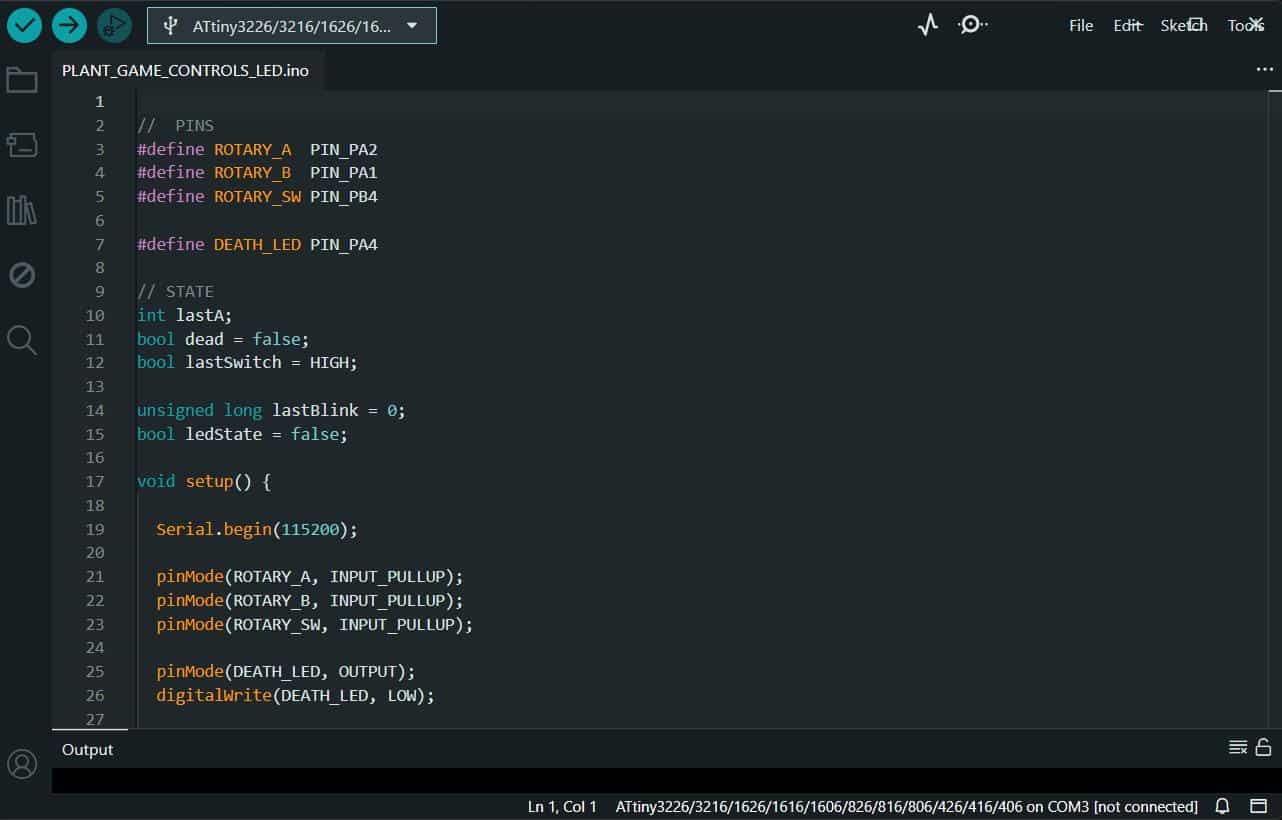Click the bool ledState = false line
The height and width of the screenshot is (820, 1282).
[243, 434]
